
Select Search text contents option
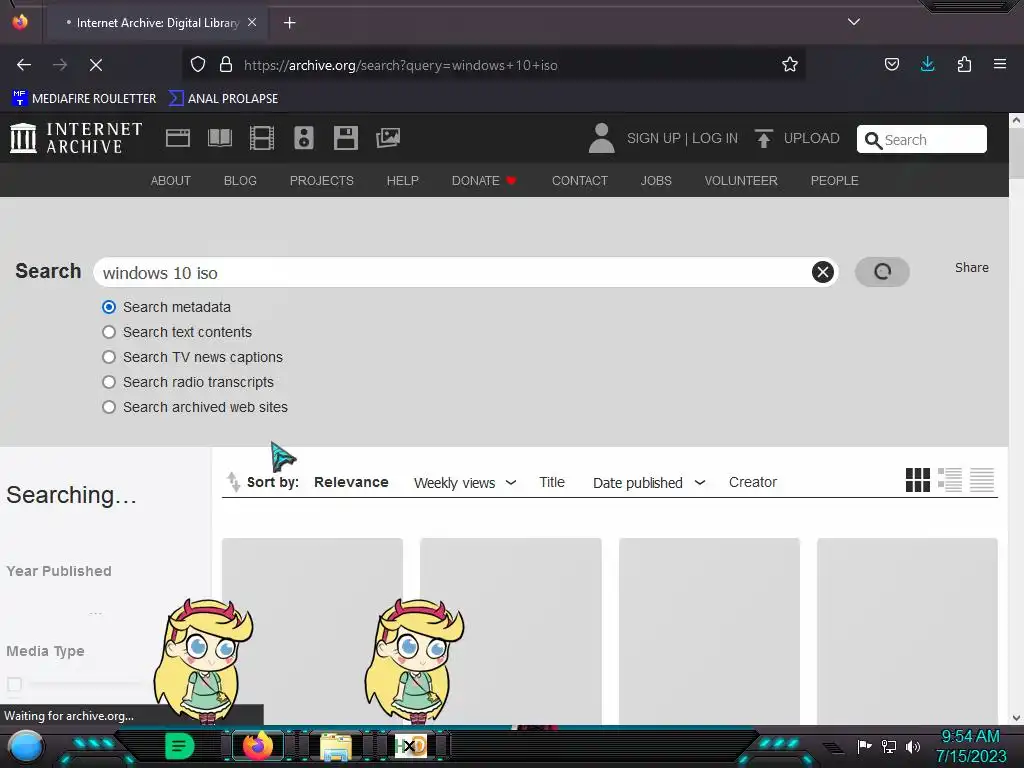(109, 332)
